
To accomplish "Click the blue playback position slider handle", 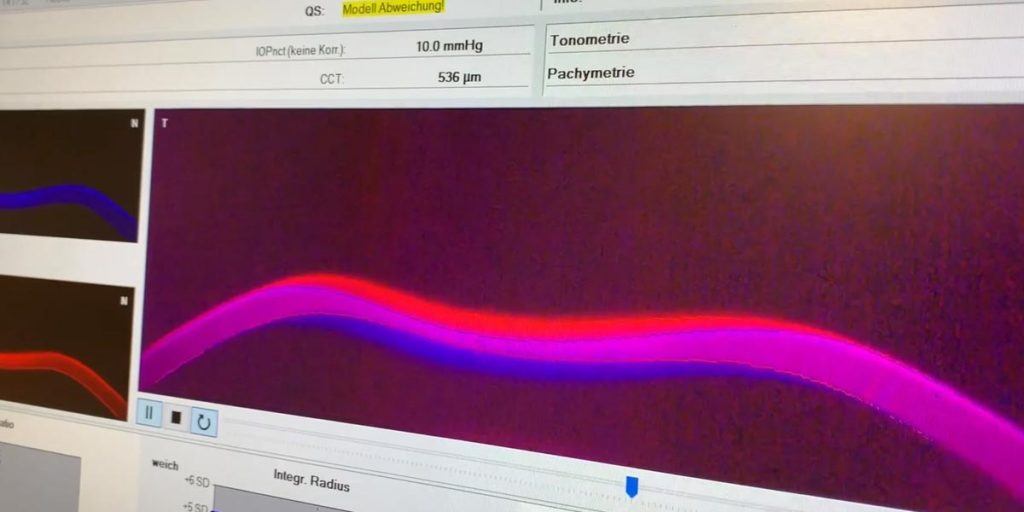I will tap(632, 487).
